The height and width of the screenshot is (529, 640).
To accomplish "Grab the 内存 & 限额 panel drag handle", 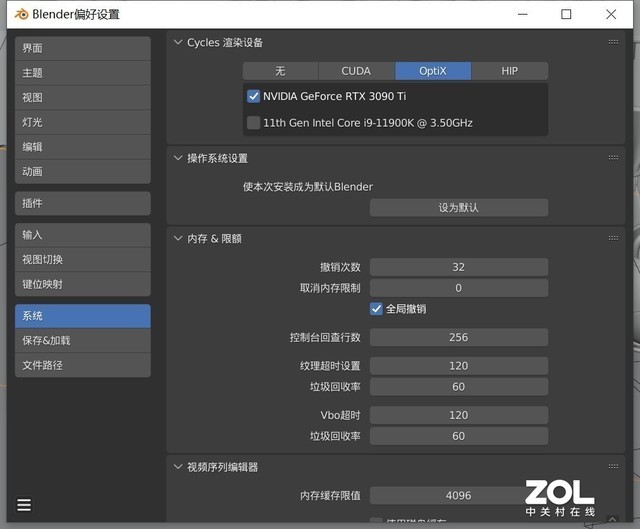I will click(613, 238).
